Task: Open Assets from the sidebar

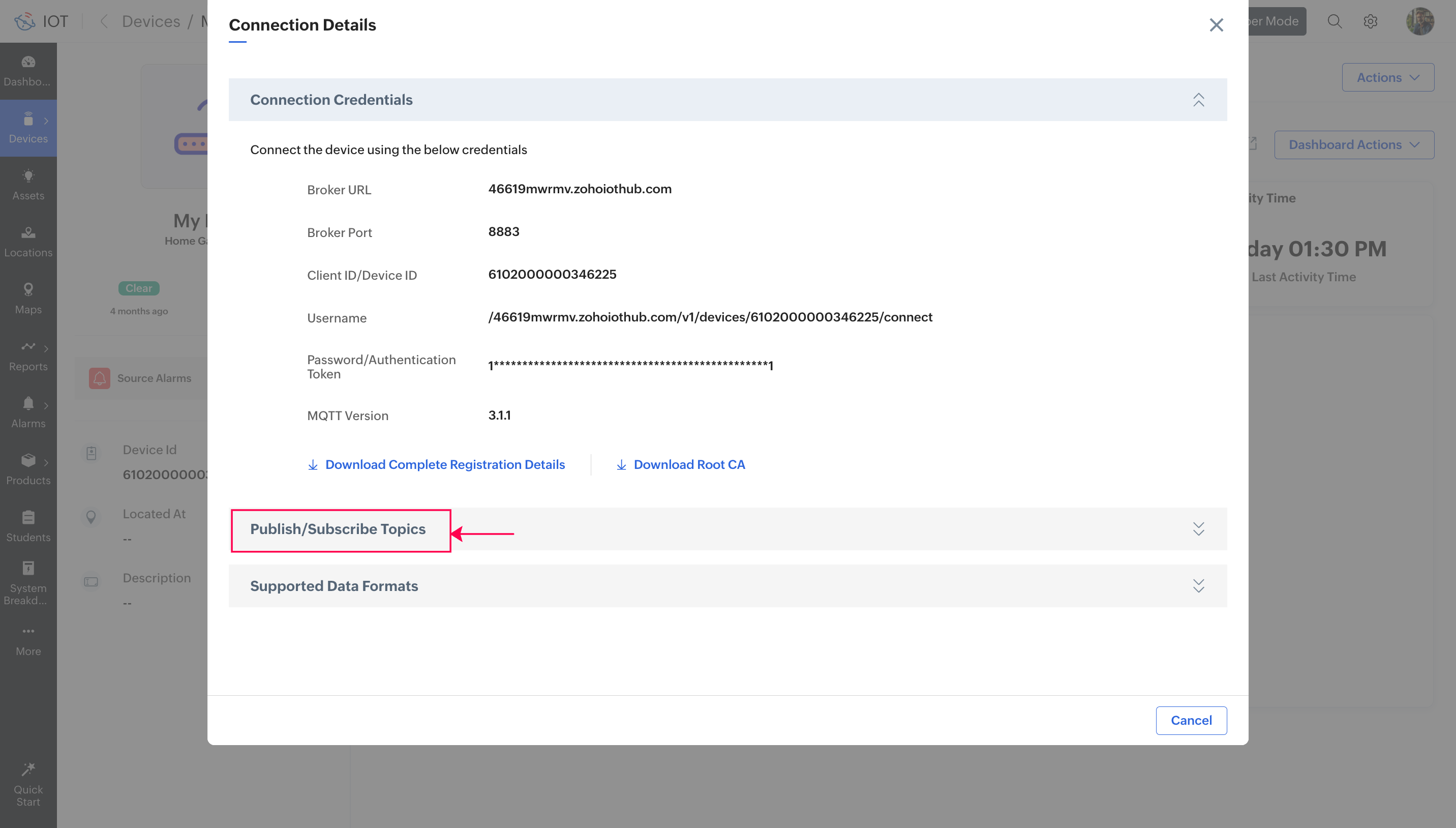Action: (x=28, y=184)
